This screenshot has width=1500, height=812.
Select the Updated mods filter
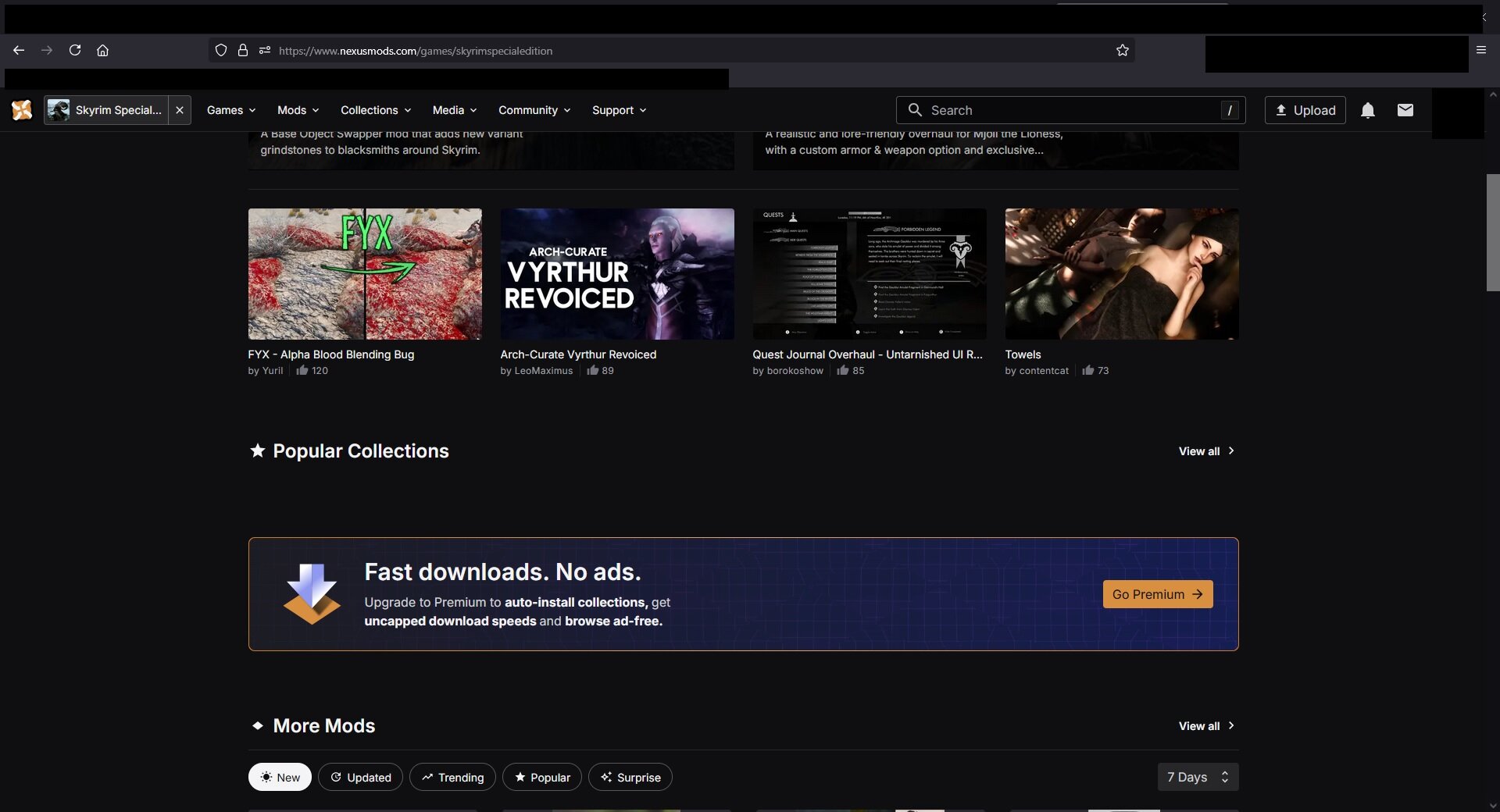[x=360, y=777]
